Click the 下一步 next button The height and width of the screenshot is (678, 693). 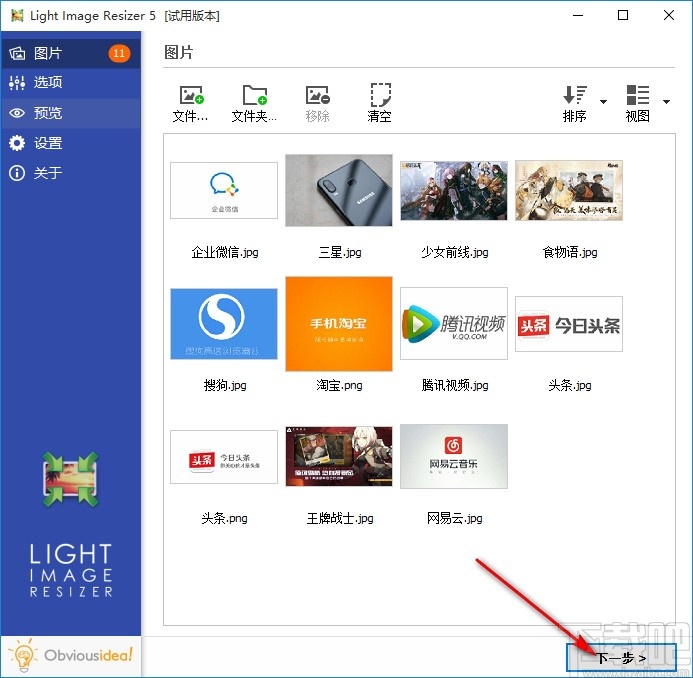pyautogui.click(x=621, y=658)
